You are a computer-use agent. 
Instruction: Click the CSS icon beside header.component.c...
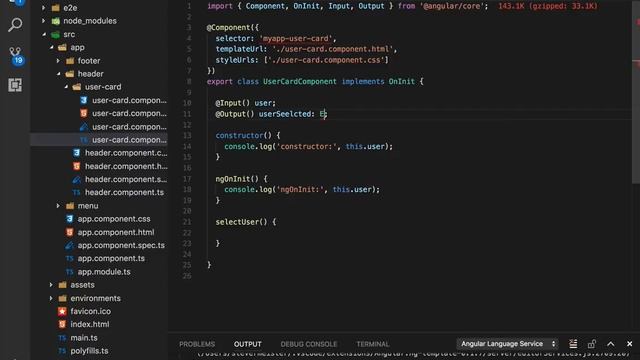click(76, 153)
